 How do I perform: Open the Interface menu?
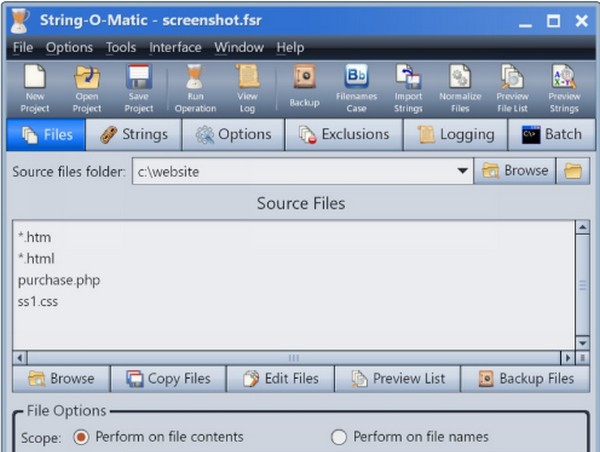(x=175, y=47)
